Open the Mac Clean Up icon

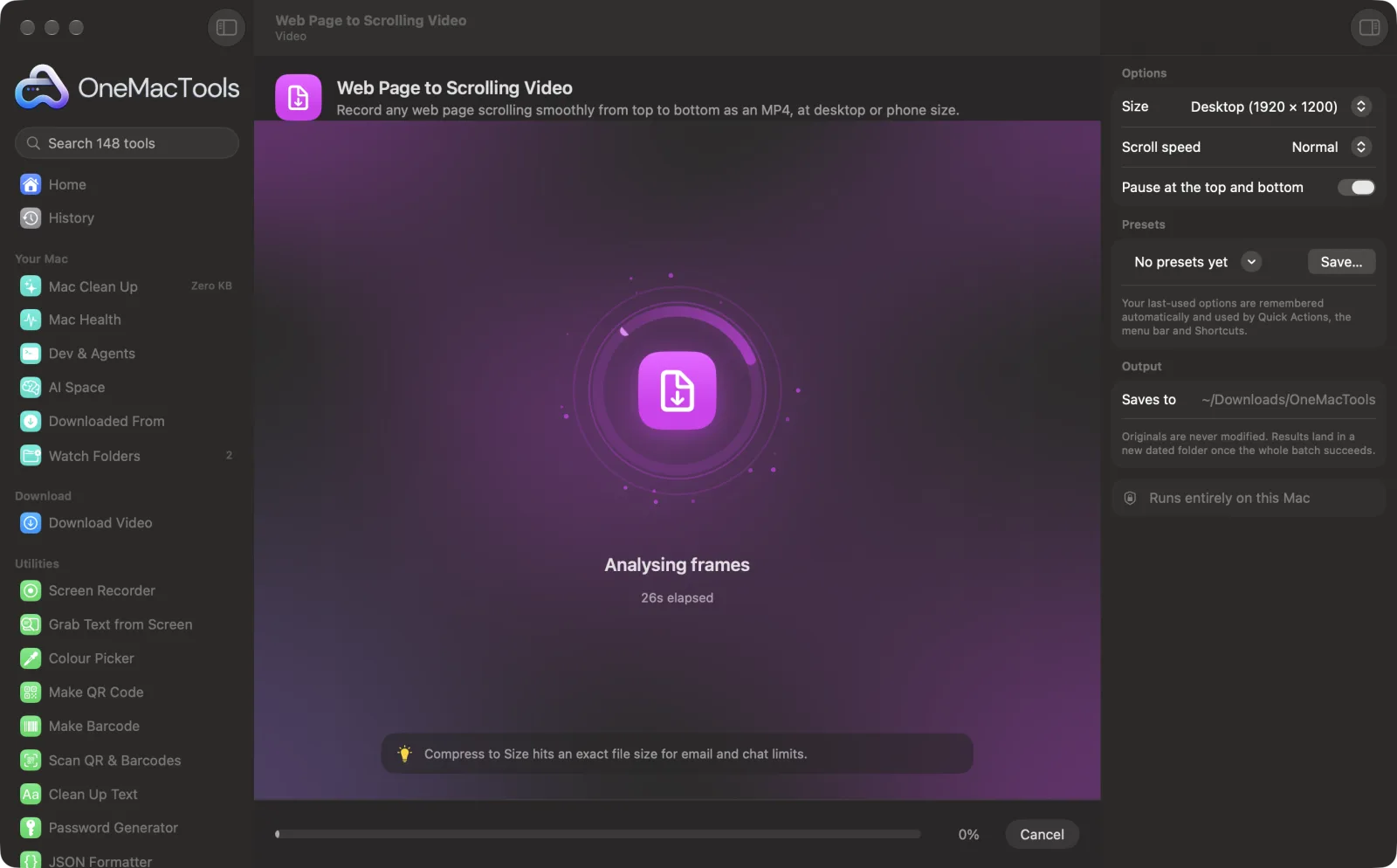[x=31, y=286]
